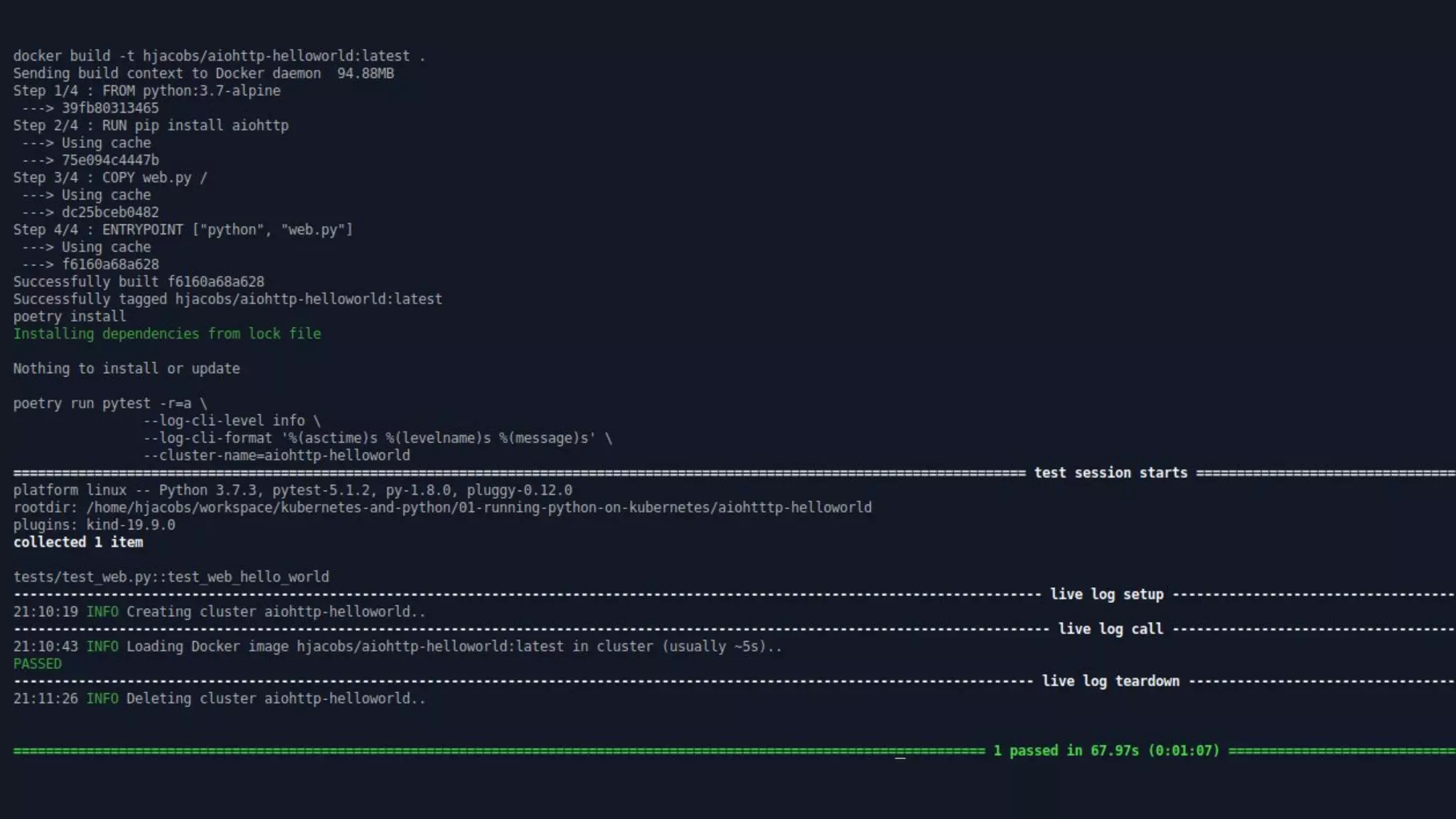Click the 'plugins: kind-19.9.0' line
The height and width of the screenshot is (819, 1456).
94,525
